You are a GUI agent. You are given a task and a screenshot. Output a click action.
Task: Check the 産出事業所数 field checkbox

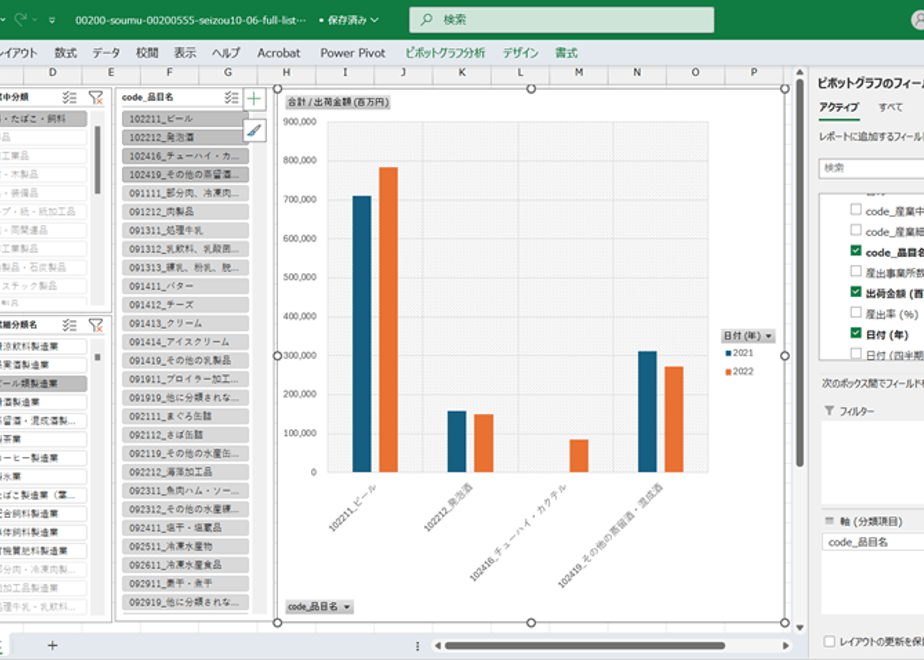[x=856, y=271]
